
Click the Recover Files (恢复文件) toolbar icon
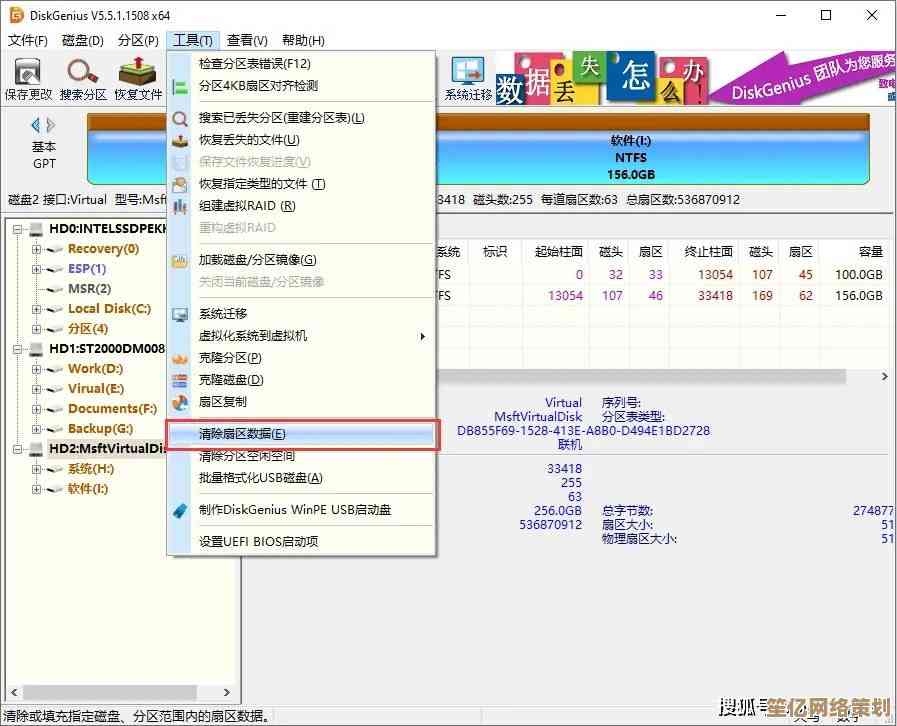pos(138,79)
